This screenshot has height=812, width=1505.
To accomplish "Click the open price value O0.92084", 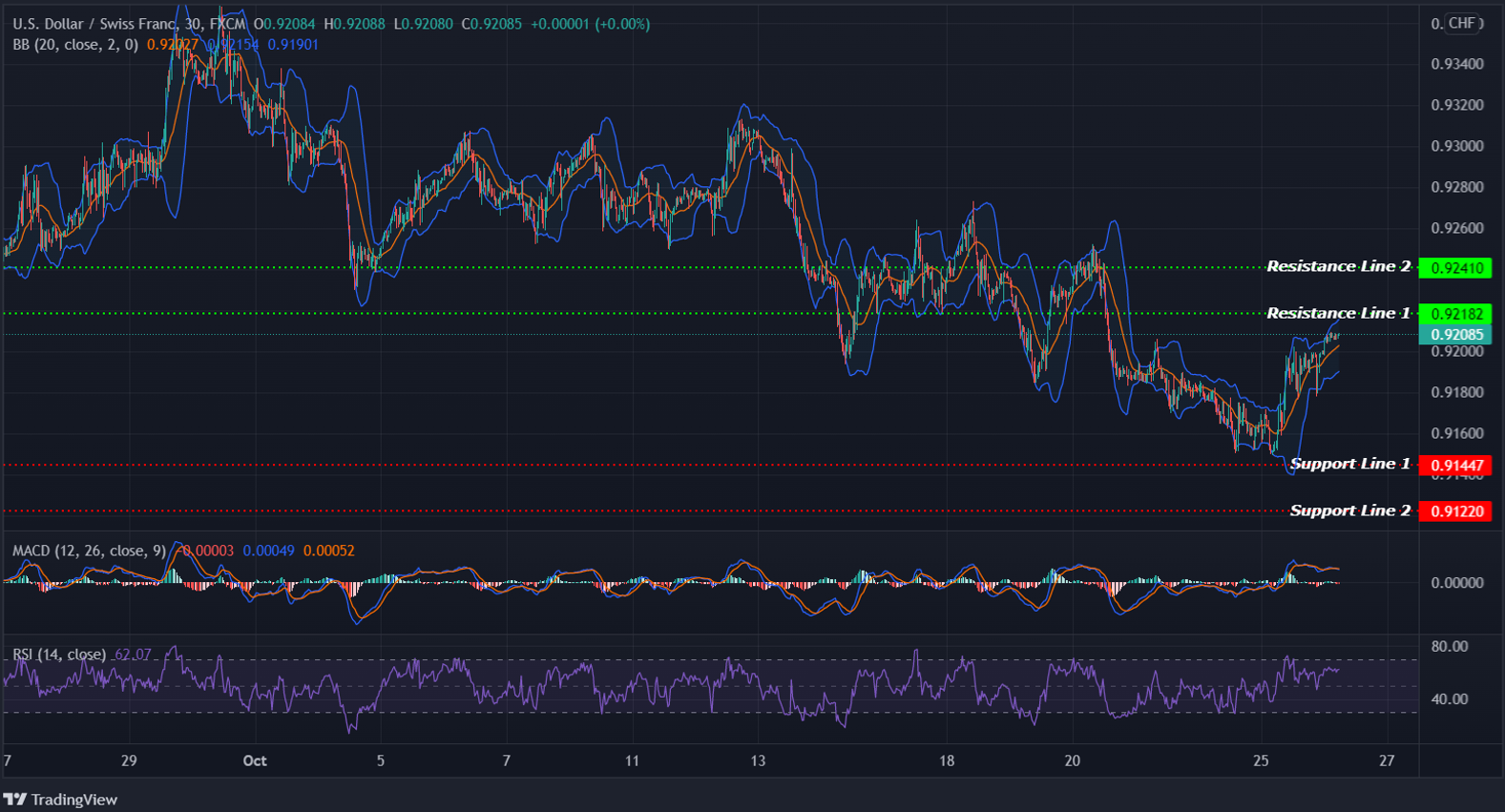I will point(284,24).
